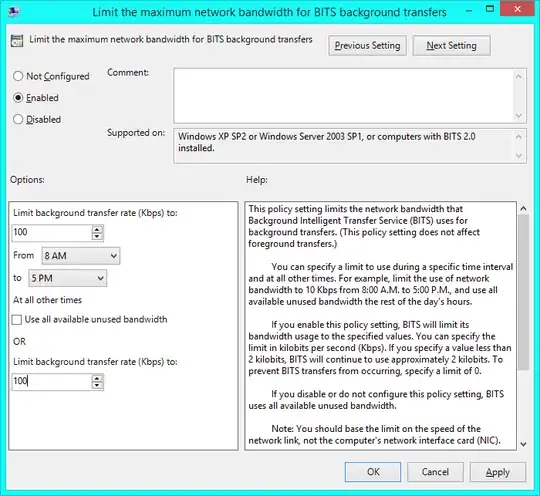
Task: Click the 'OR' label in Options
Action: point(19,342)
